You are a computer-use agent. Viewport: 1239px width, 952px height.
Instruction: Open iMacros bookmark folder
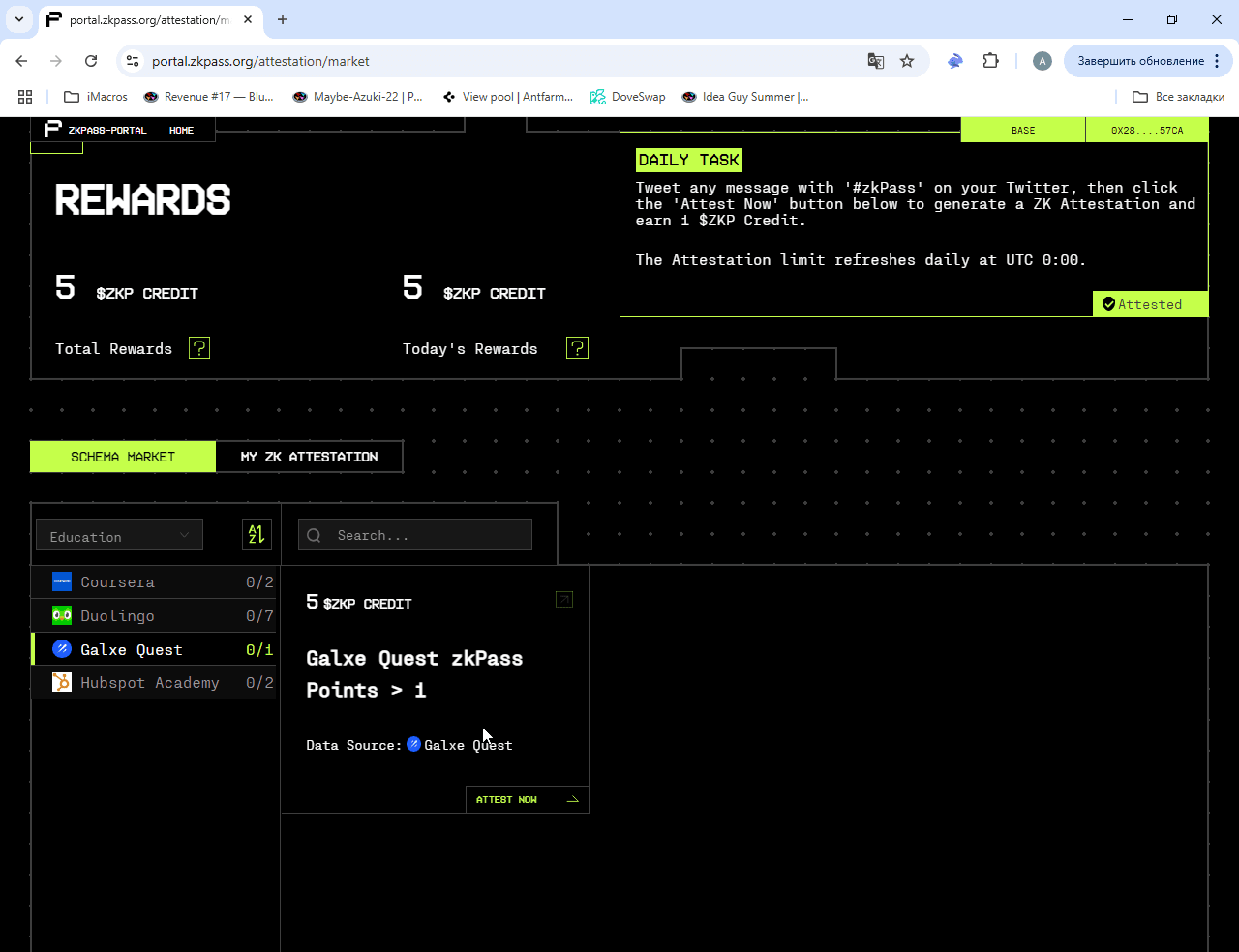coord(96,97)
